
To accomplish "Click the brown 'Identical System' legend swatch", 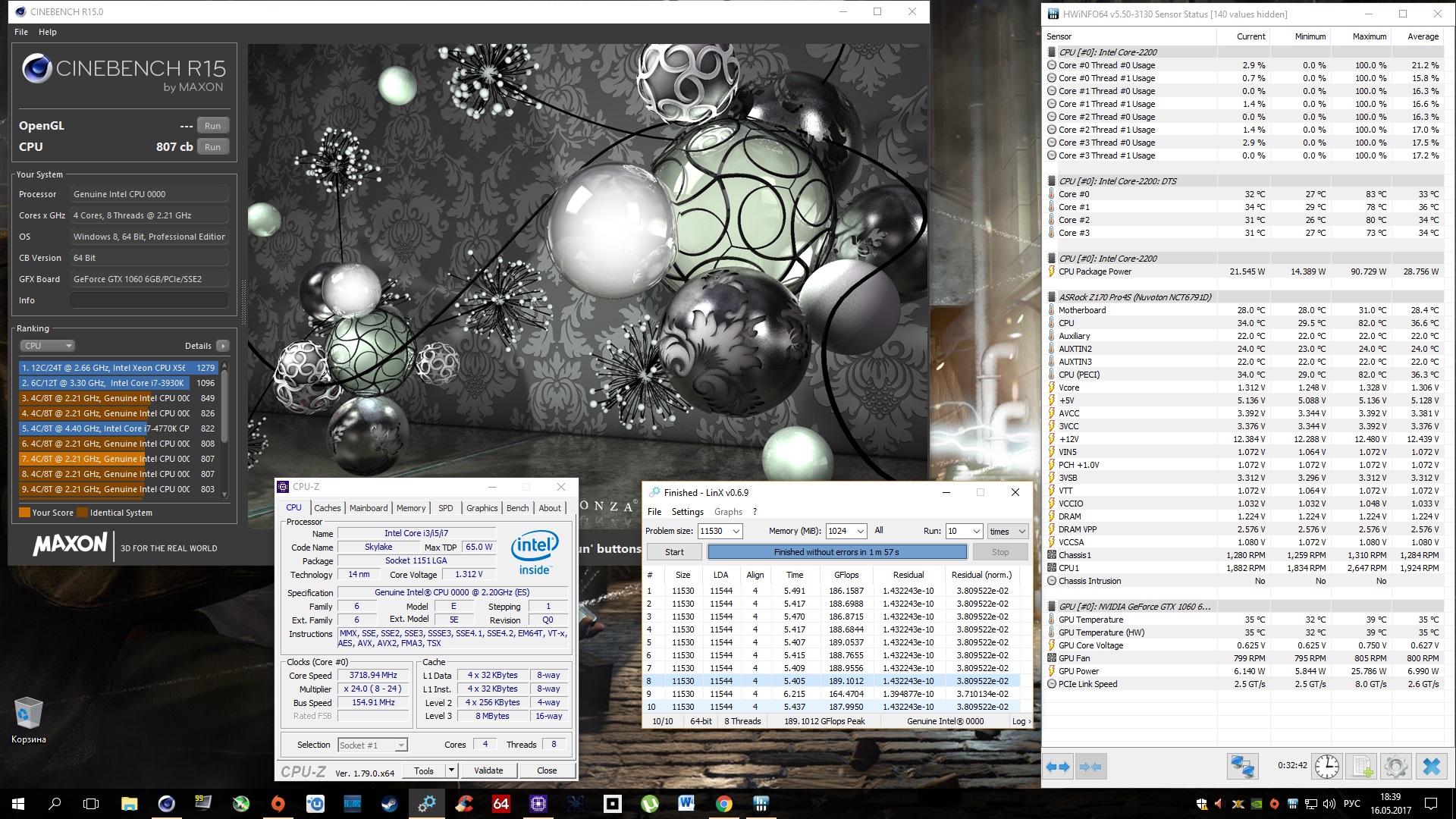I will click(83, 513).
